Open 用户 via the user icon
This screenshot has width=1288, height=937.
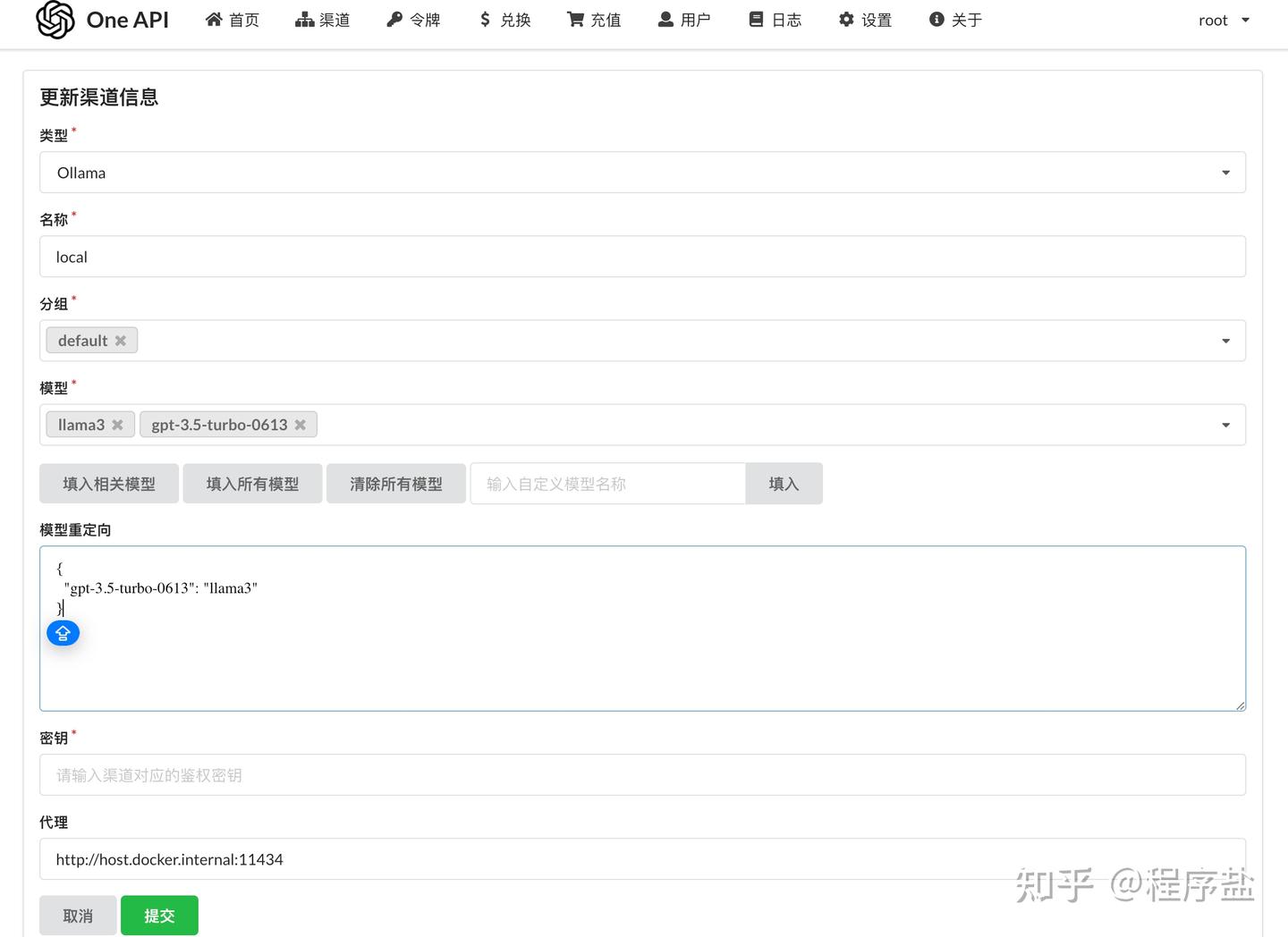tap(663, 19)
